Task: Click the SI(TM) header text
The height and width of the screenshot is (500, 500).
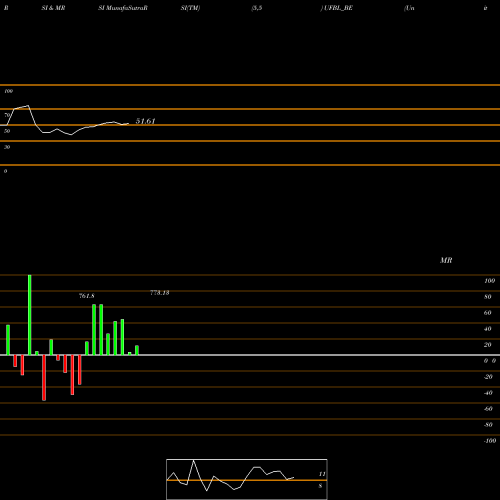Action: point(190,8)
